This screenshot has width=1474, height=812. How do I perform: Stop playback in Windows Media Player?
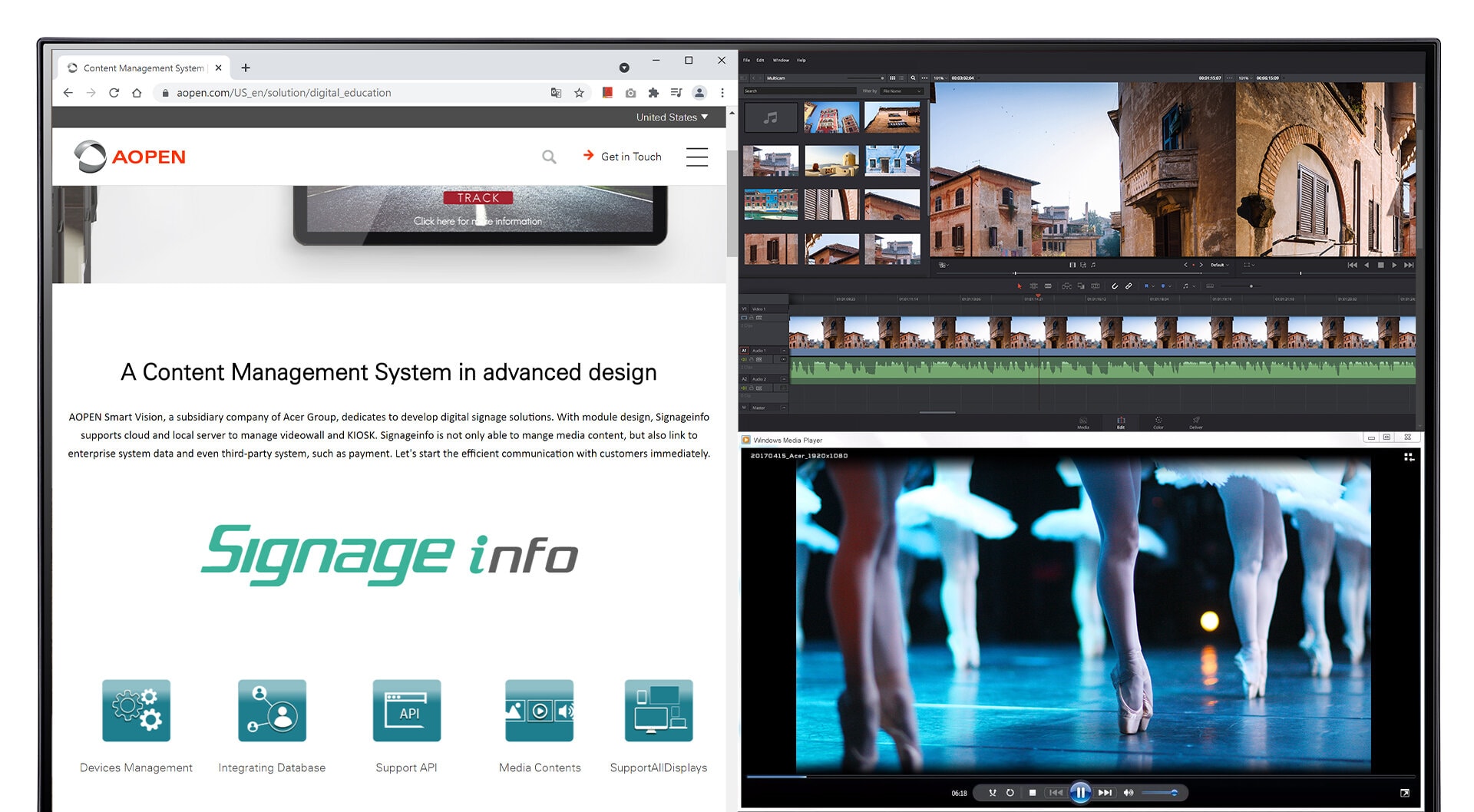[1033, 793]
